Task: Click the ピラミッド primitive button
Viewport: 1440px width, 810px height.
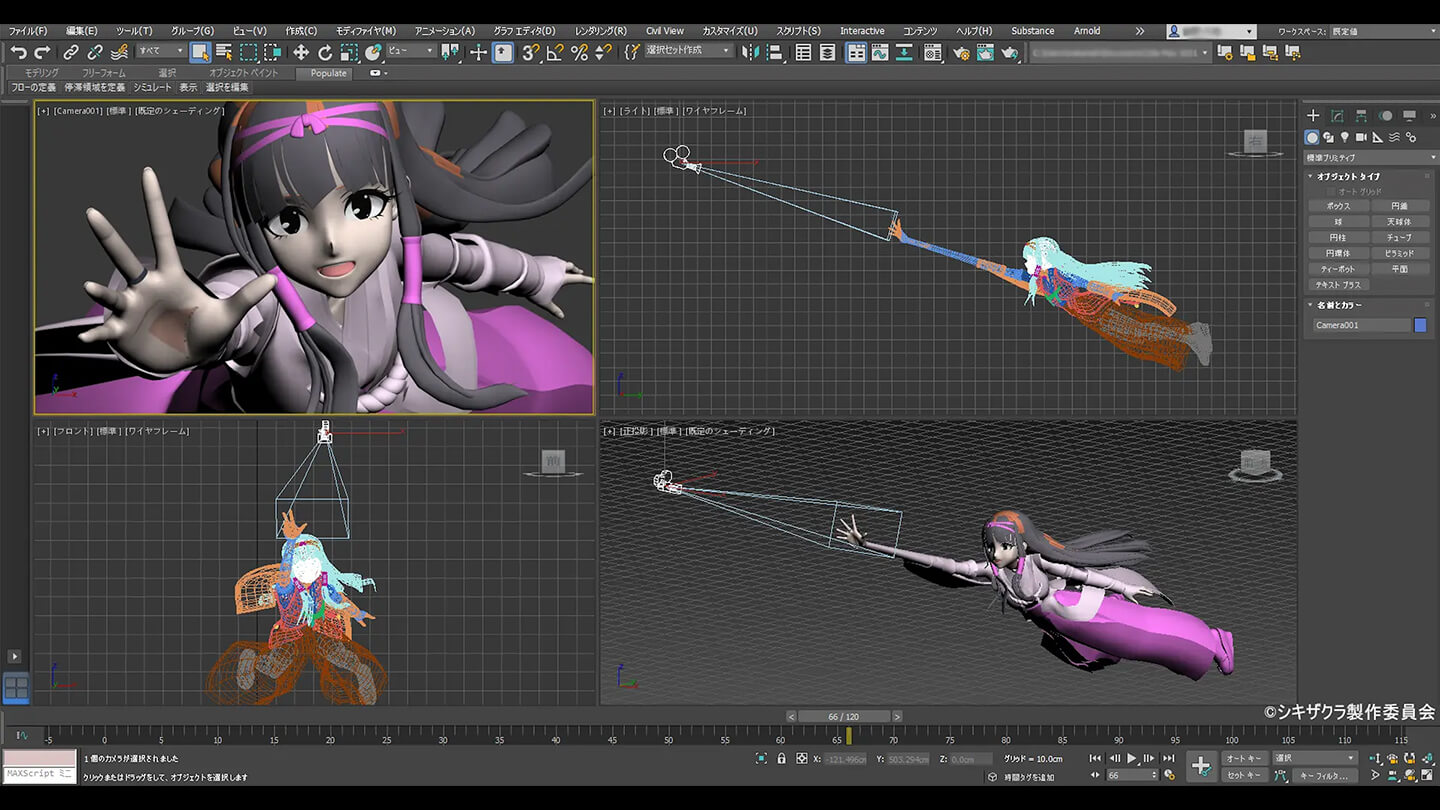Action: click(x=1399, y=253)
